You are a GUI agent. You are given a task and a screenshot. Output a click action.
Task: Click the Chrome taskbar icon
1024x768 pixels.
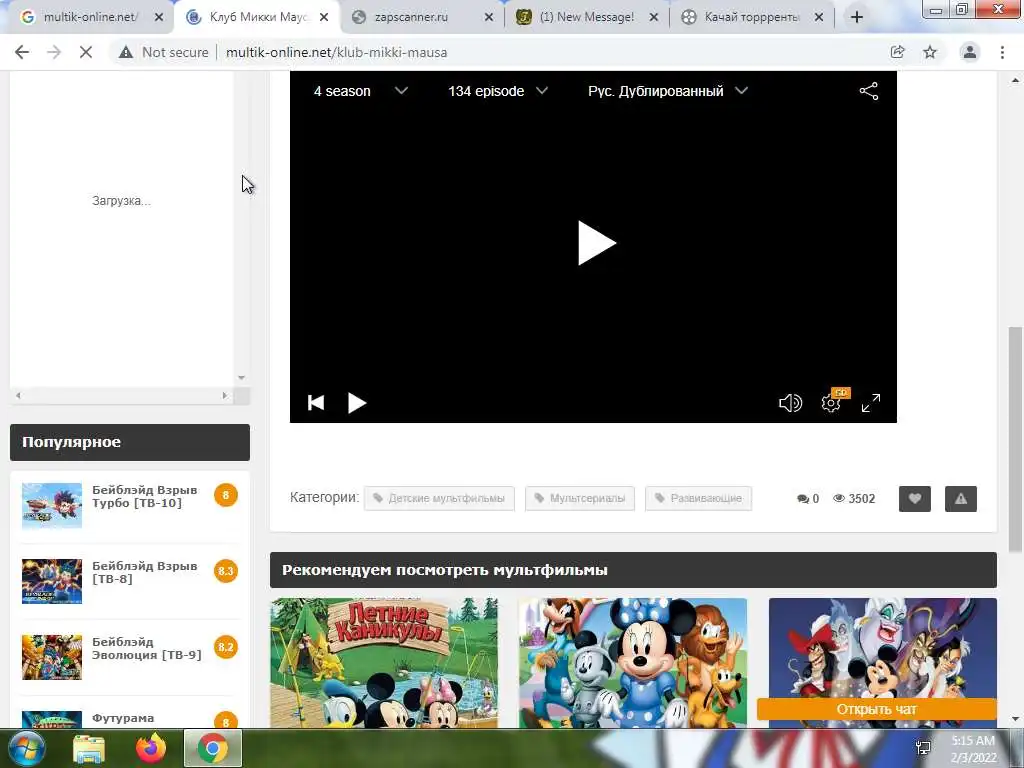click(213, 748)
